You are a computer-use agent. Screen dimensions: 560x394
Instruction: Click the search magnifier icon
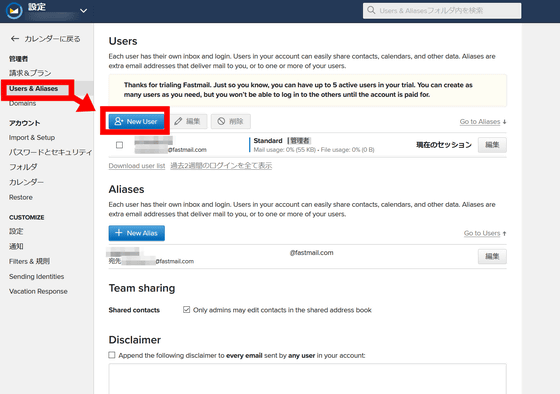[371, 10]
